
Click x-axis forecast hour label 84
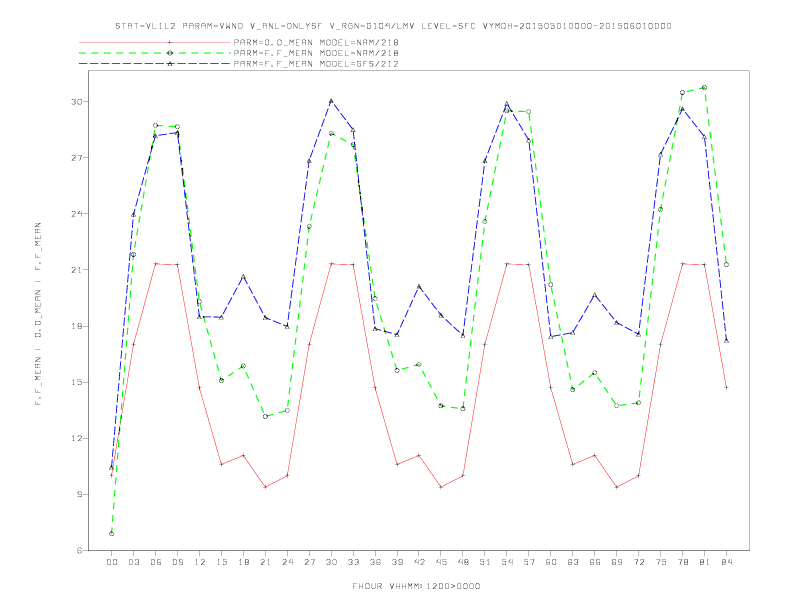click(x=727, y=562)
